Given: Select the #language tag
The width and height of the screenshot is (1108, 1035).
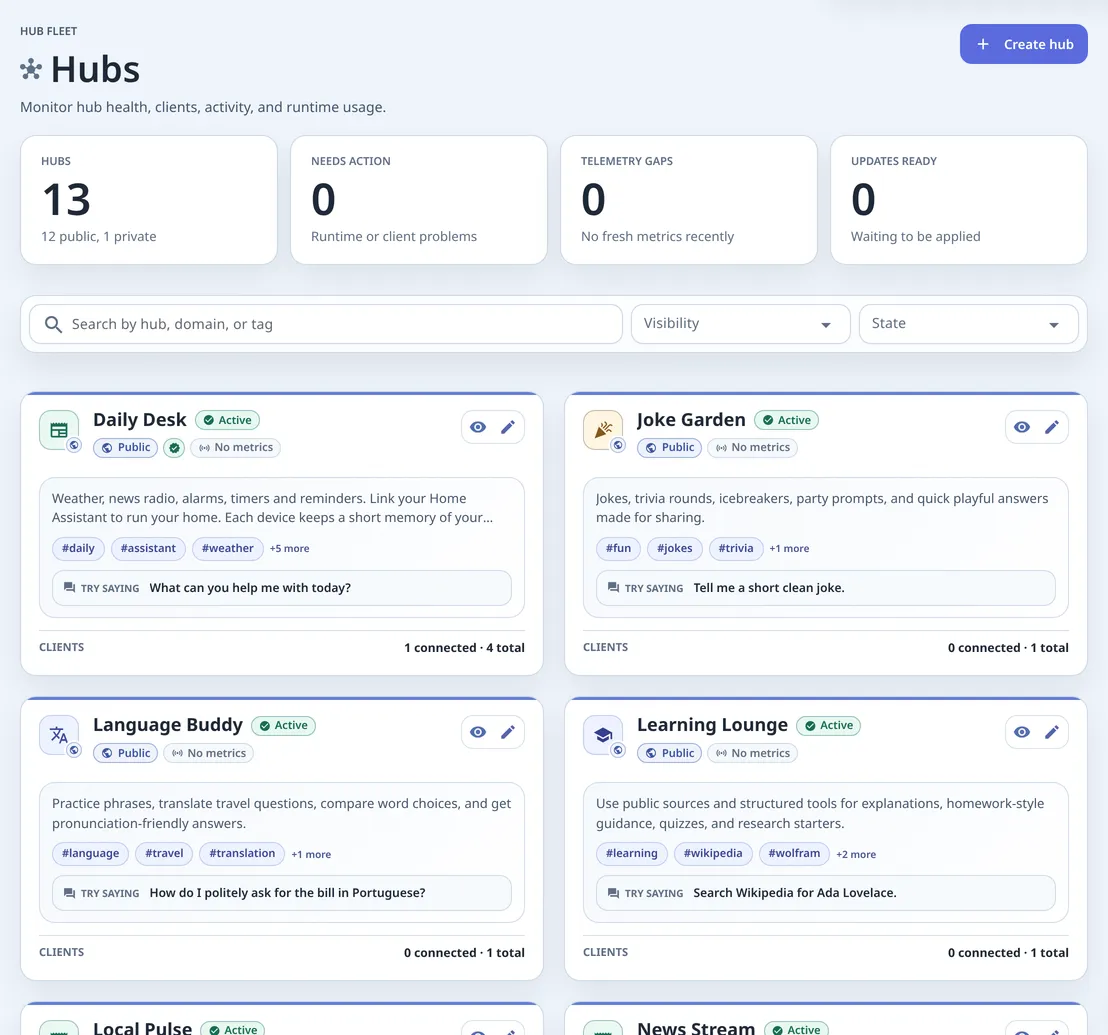Looking at the screenshot, I should 90,853.
